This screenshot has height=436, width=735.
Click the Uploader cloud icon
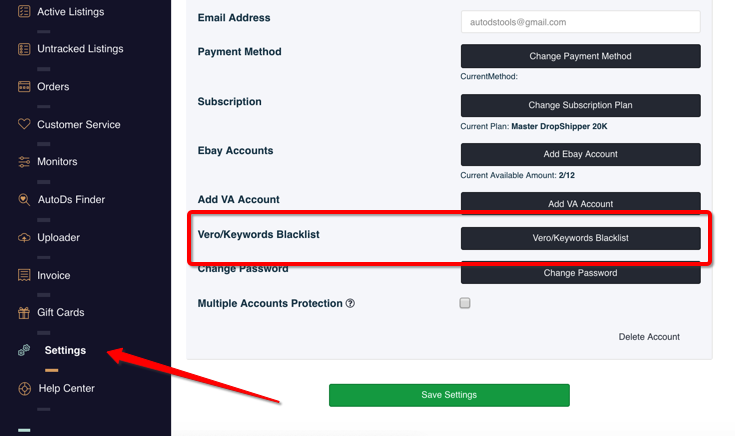(x=24, y=238)
